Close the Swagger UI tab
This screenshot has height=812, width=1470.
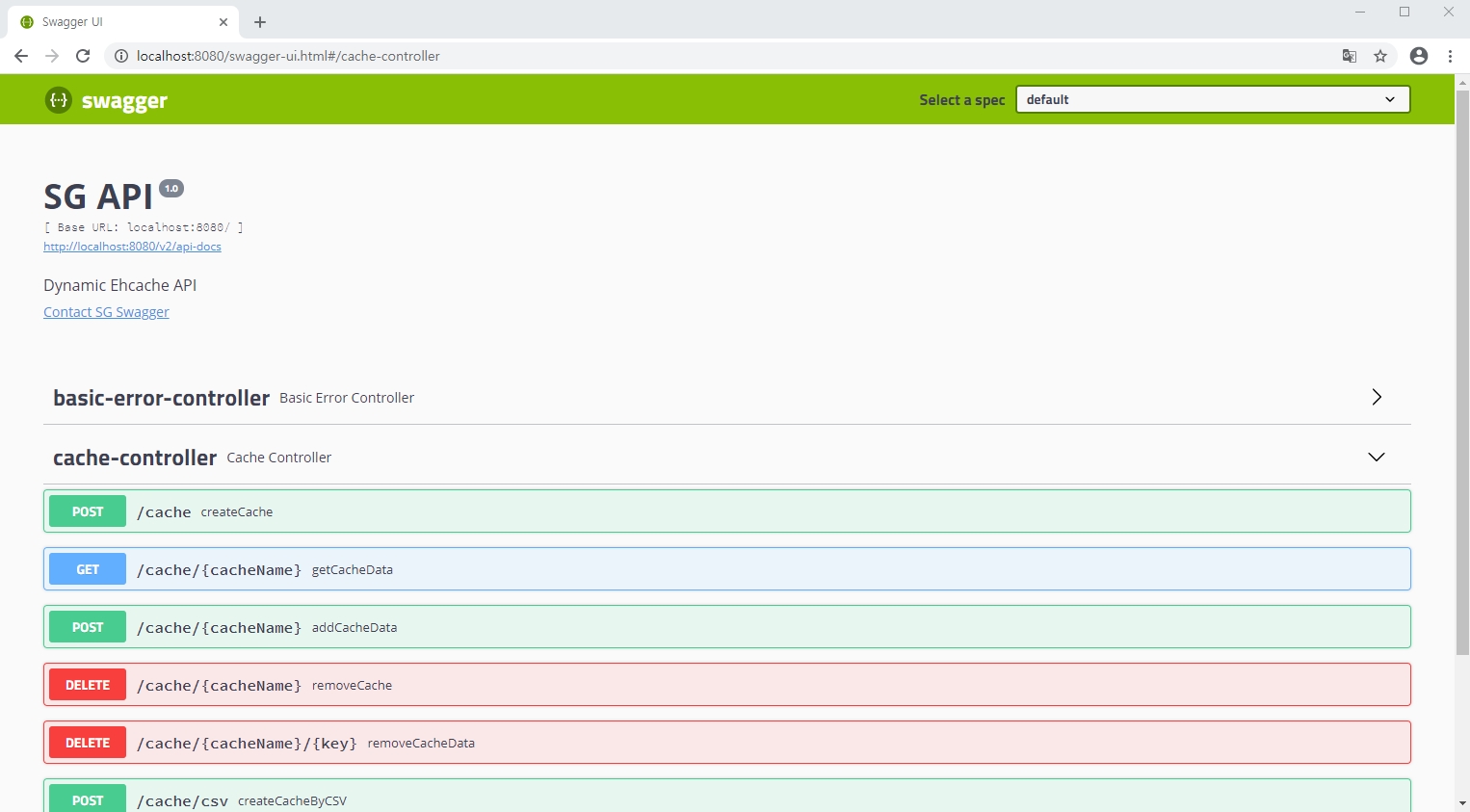click(x=223, y=22)
